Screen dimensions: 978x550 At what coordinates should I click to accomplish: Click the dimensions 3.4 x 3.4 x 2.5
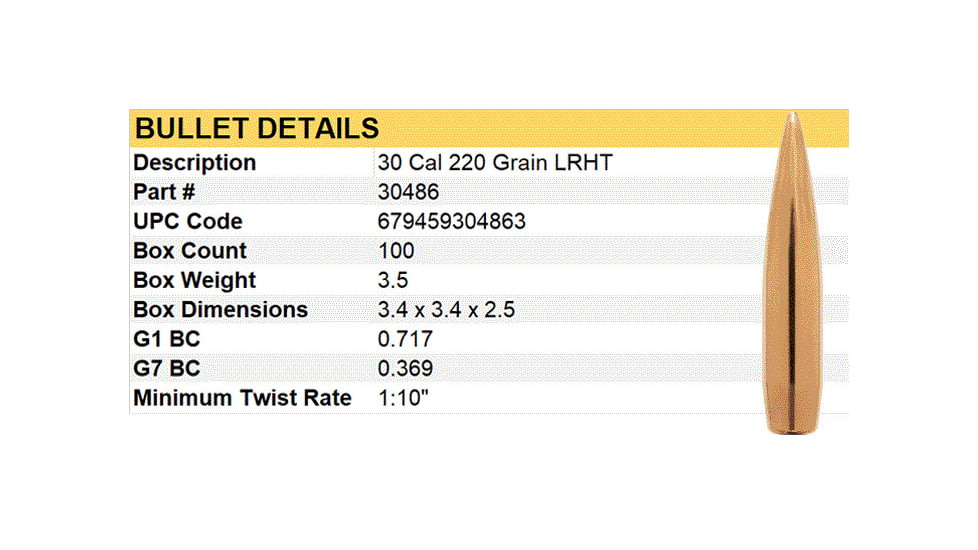pyautogui.click(x=446, y=310)
